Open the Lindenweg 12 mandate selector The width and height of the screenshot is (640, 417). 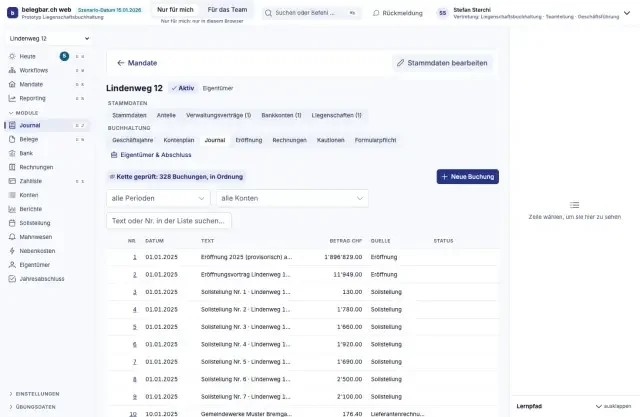click(x=49, y=38)
